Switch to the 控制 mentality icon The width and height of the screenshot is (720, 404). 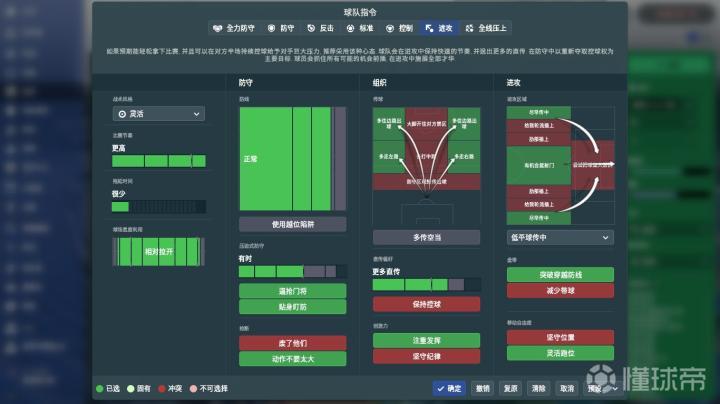click(x=391, y=29)
